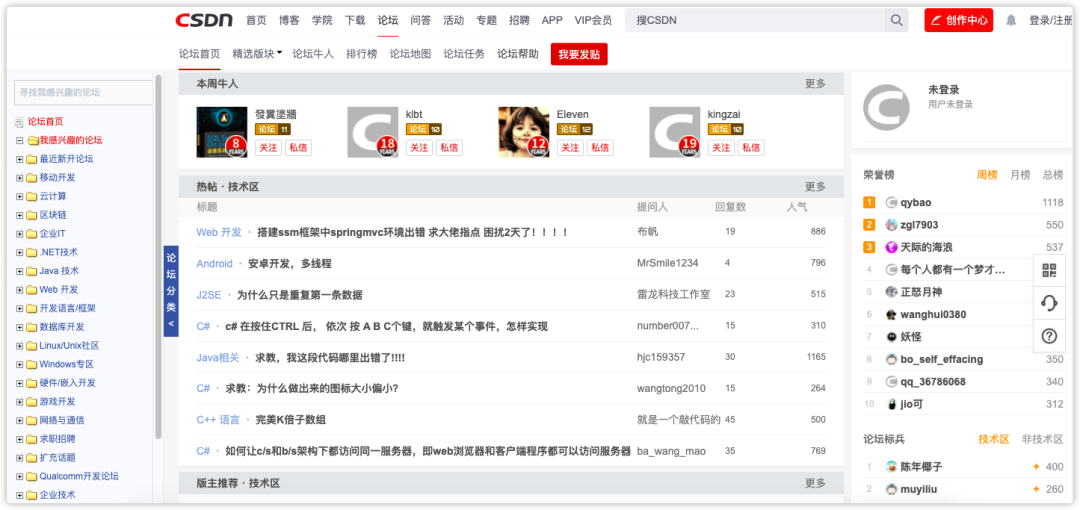Click bo_self_effacing's avatar icon
Viewport: 1080px width, 510px height.
891,359
